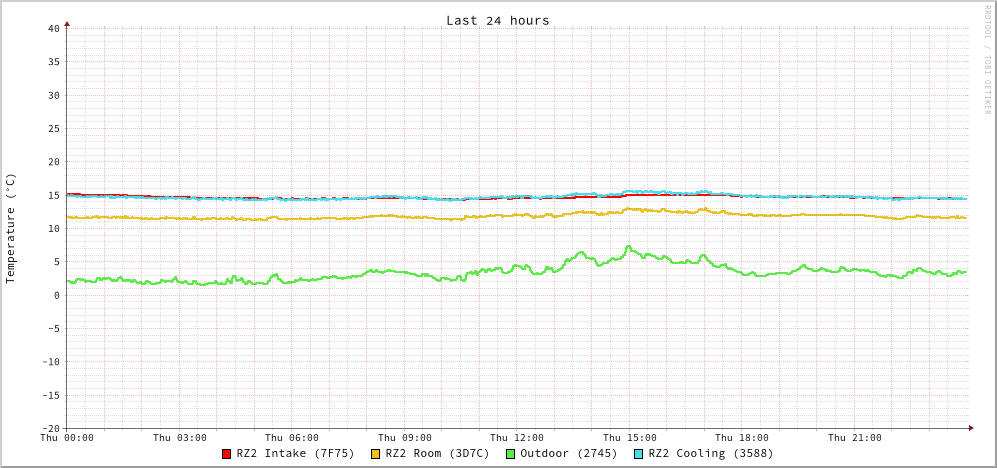Click the yellow RZ2 Room legend swatch
The image size is (997, 468).
coord(376,454)
